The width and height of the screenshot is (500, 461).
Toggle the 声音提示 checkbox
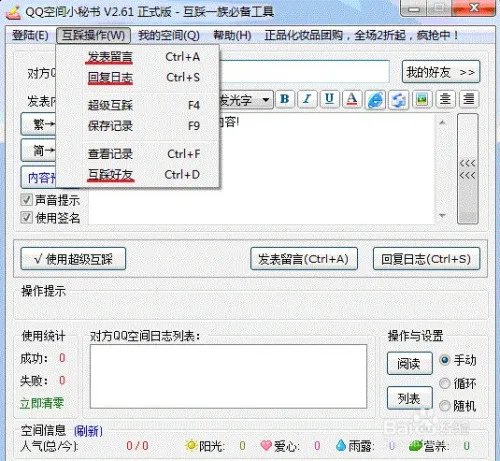click(26, 200)
